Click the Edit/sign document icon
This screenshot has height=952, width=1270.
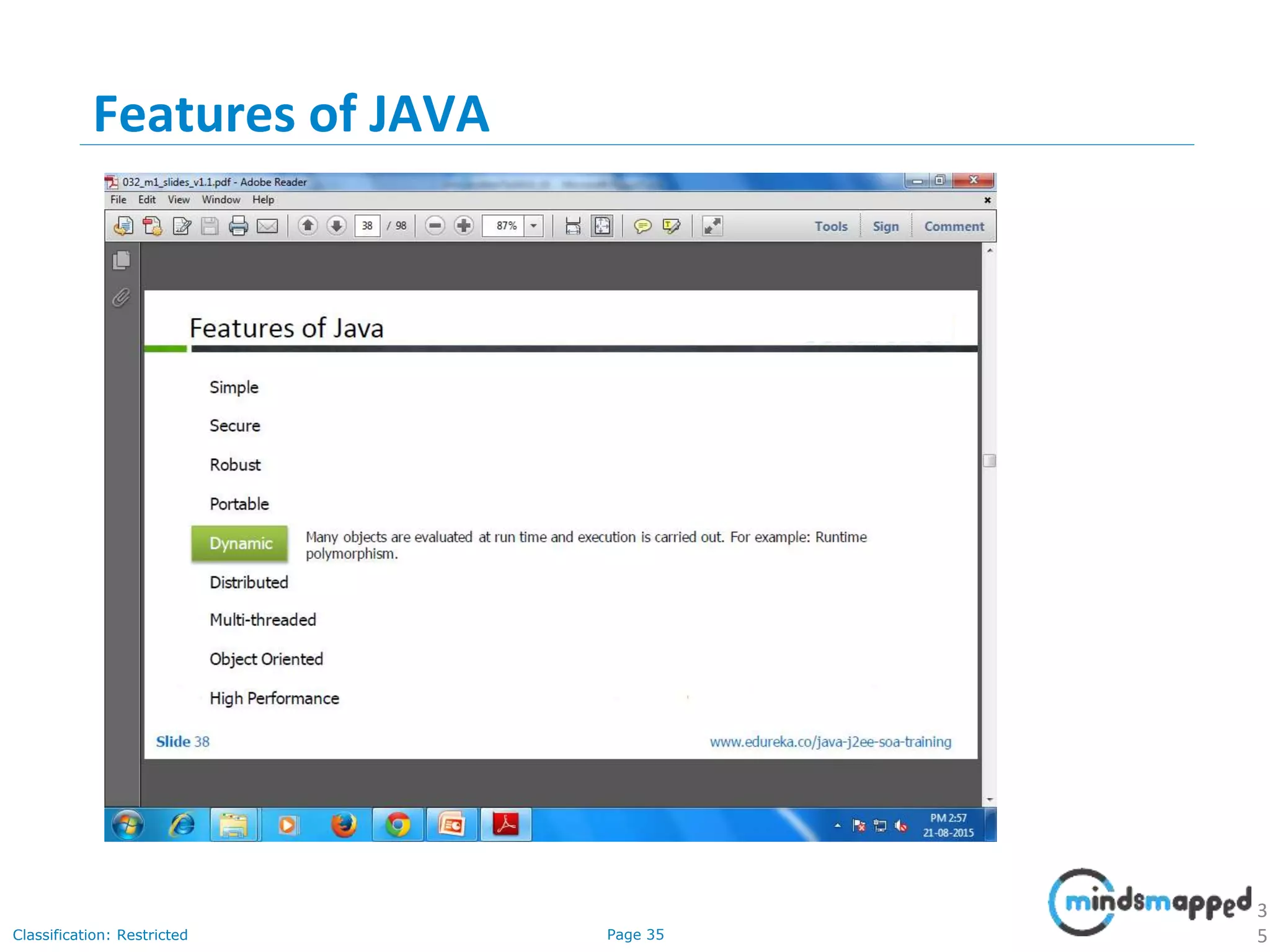(x=182, y=226)
